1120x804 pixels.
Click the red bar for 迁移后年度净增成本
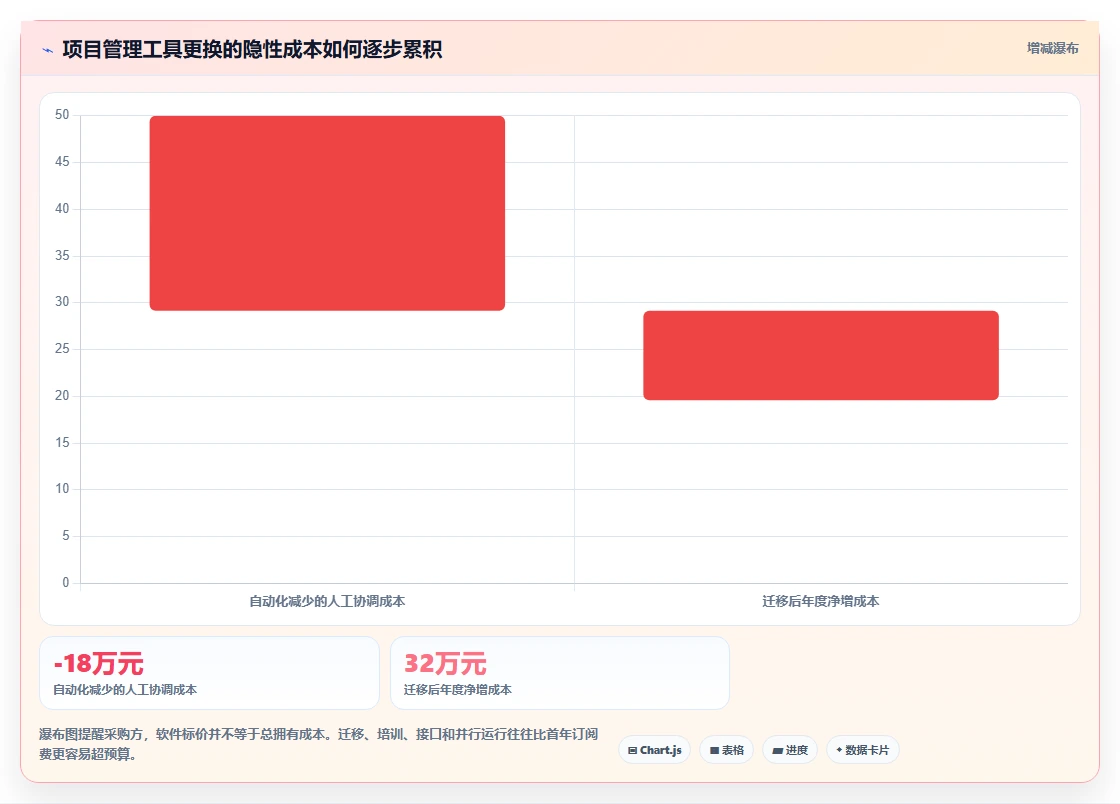tap(821, 355)
